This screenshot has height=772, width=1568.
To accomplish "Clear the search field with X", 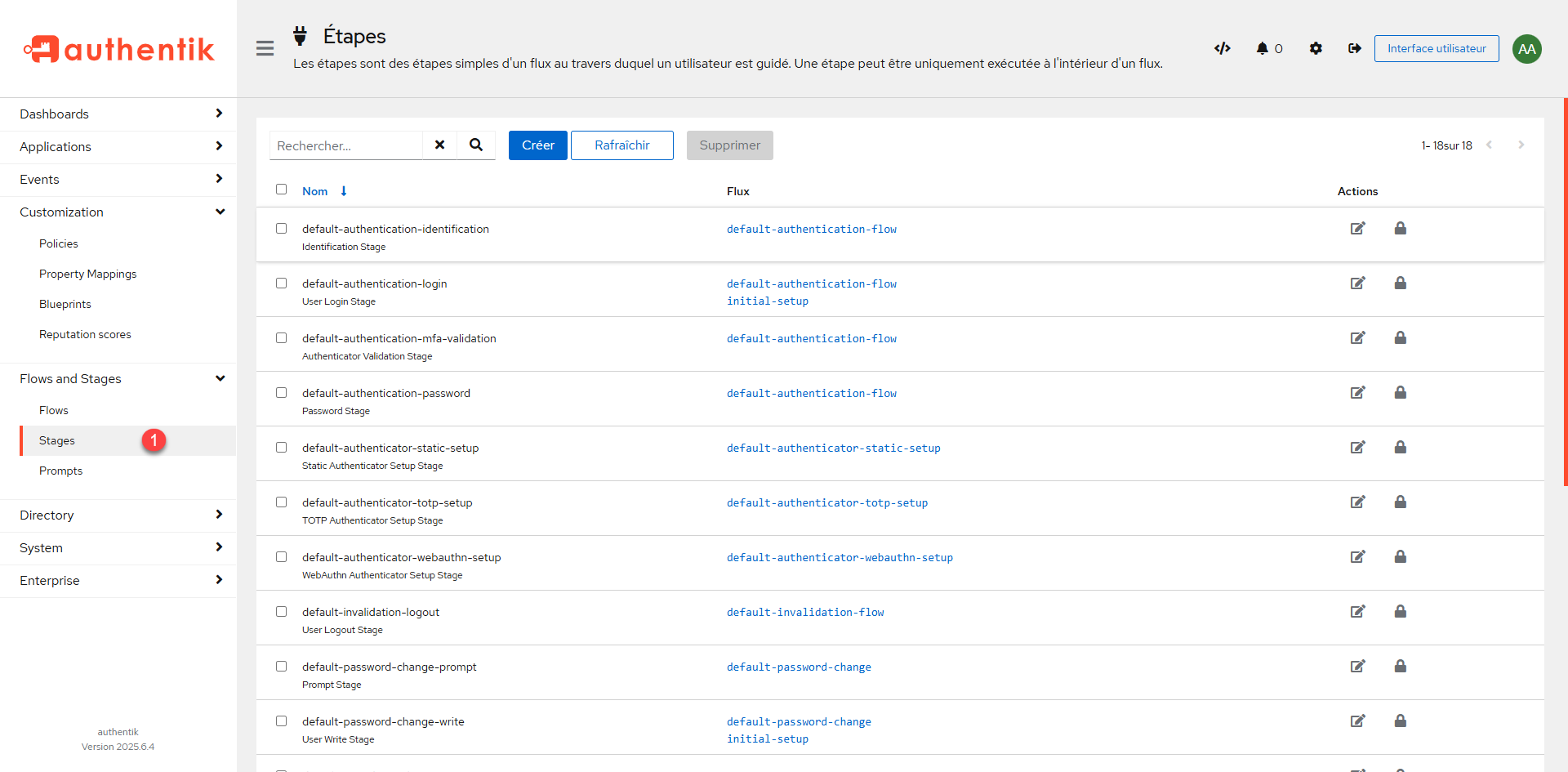I will (x=439, y=145).
